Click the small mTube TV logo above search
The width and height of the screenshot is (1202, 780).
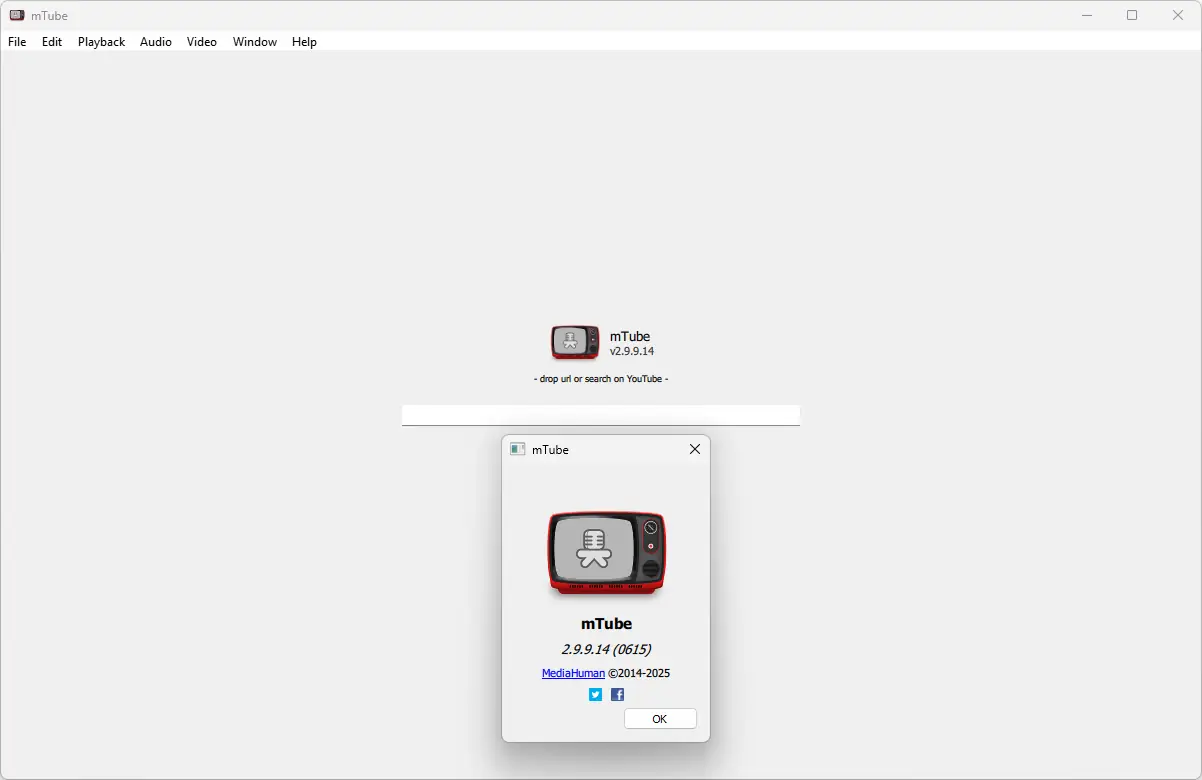(575, 342)
